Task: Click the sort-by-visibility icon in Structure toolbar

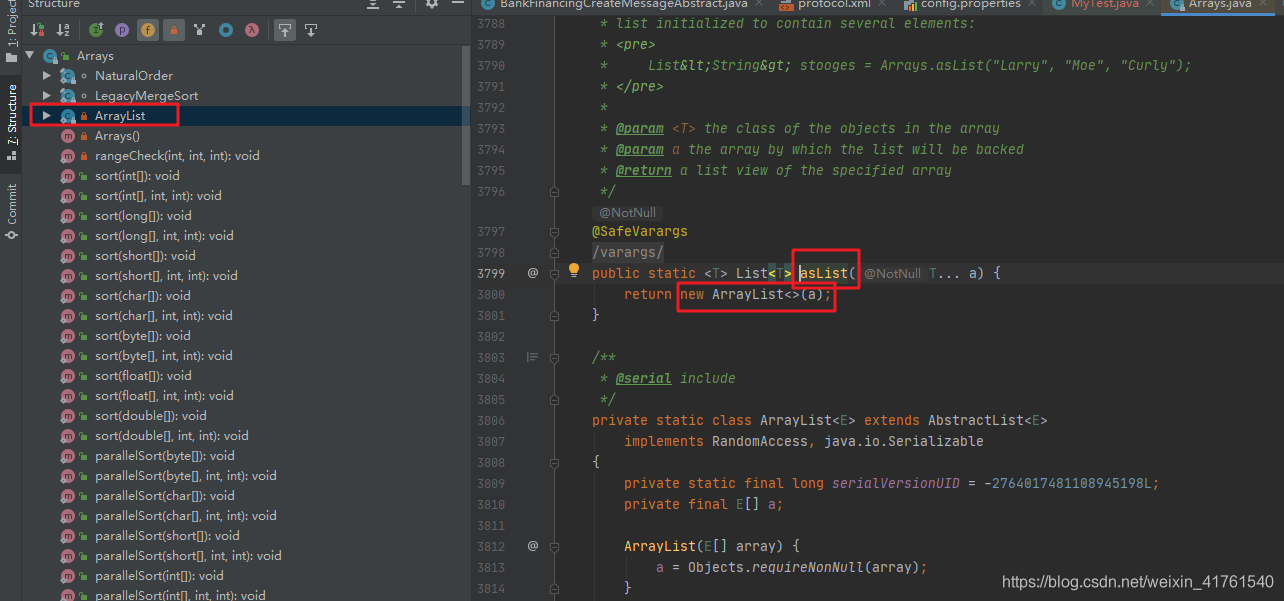Action: click(x=34, y=31)
